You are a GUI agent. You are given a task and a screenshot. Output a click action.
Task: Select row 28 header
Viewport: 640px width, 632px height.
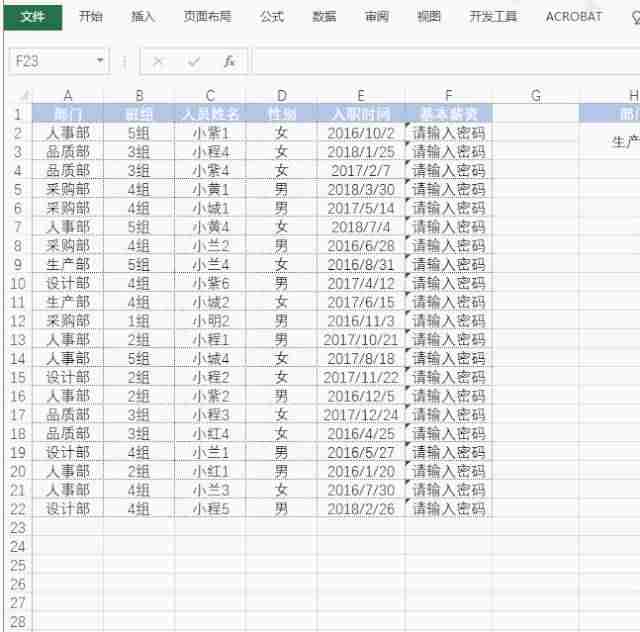click(18, 621)
